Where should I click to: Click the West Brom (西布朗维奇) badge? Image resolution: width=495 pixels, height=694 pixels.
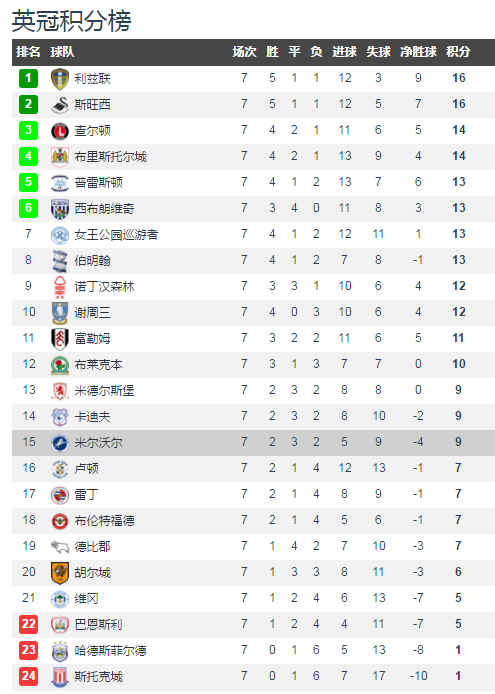click(60, 209)
